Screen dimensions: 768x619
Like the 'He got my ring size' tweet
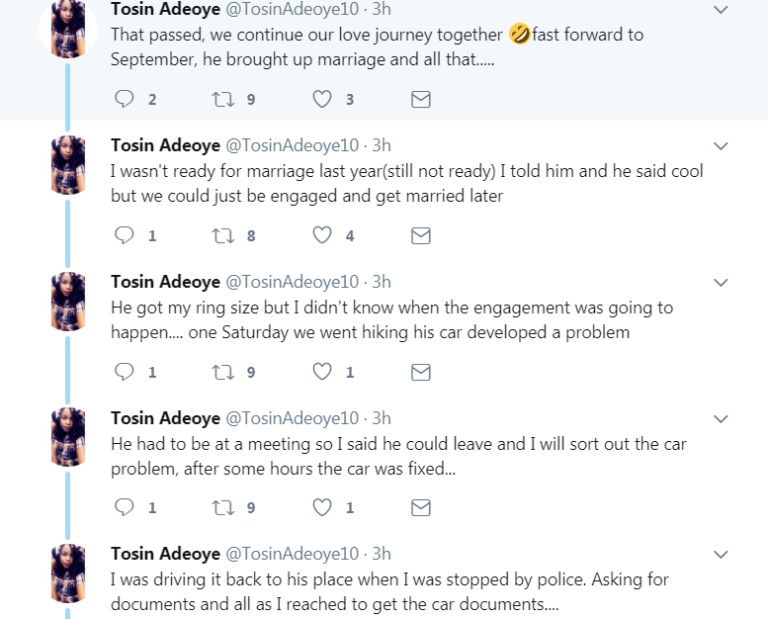point(322,371)
